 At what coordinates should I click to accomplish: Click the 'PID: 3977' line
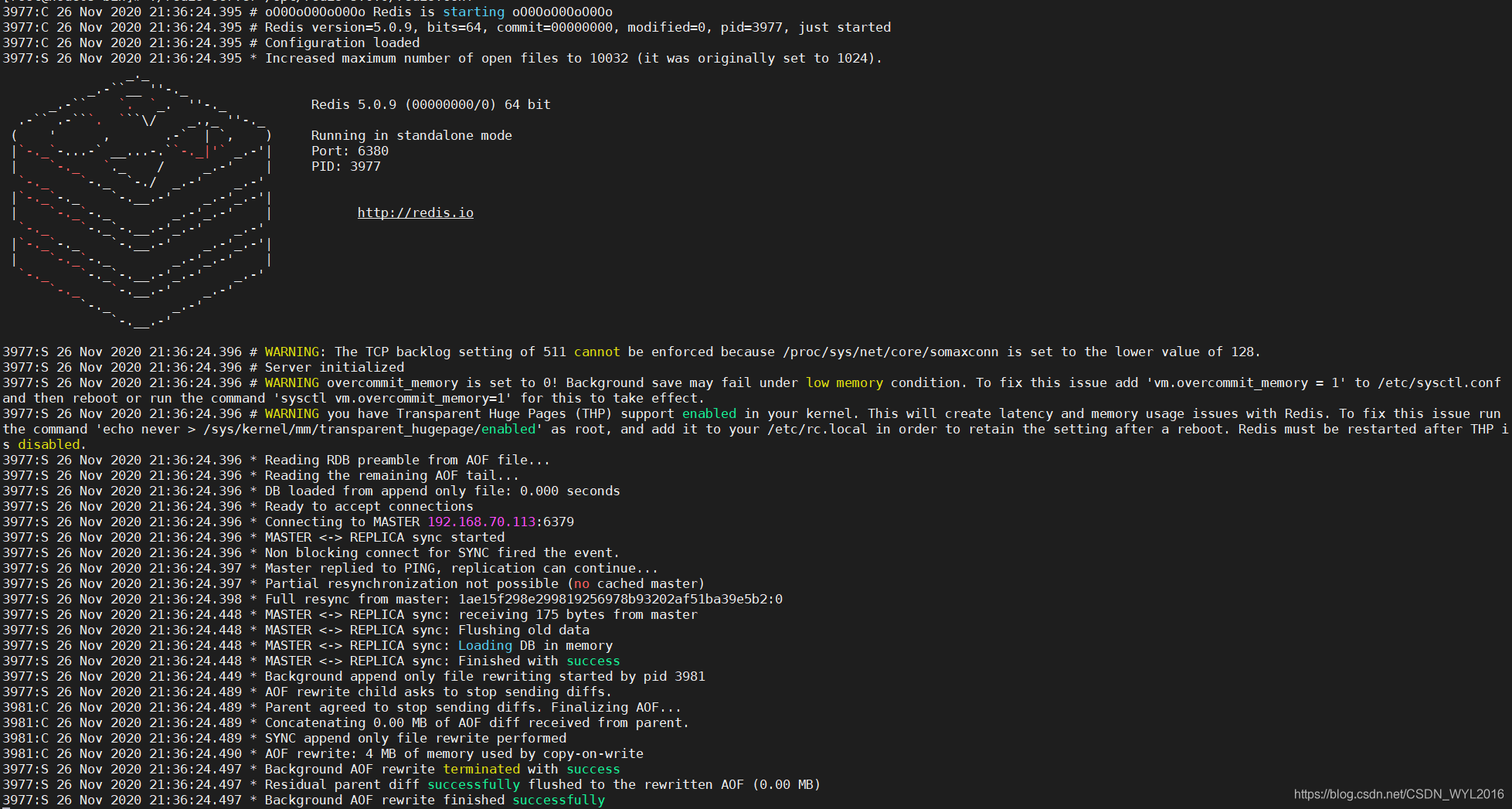click(346, 166)
